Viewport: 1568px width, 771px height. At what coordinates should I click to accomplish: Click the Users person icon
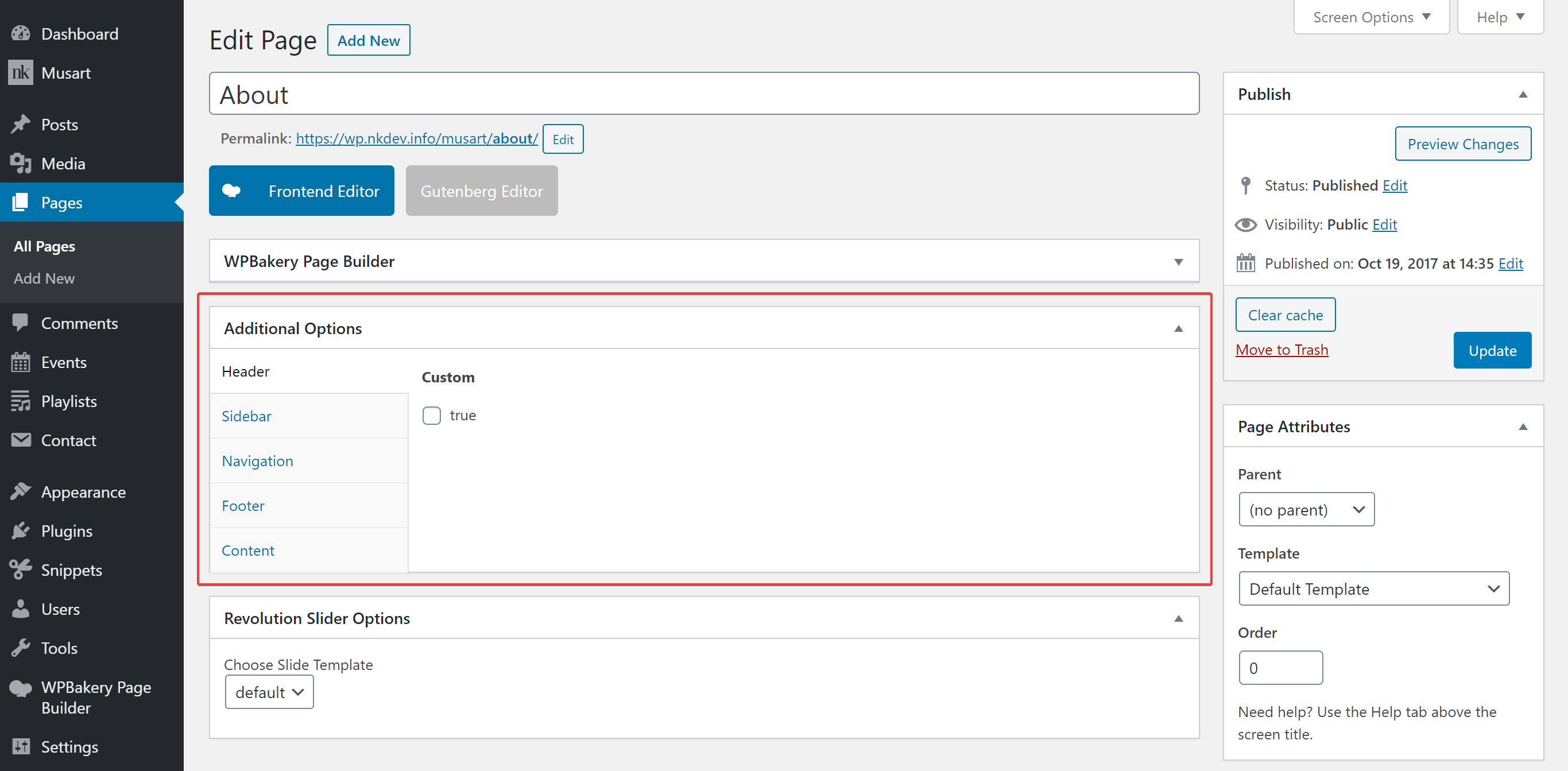pyautogui.click(x=21, y=608)
